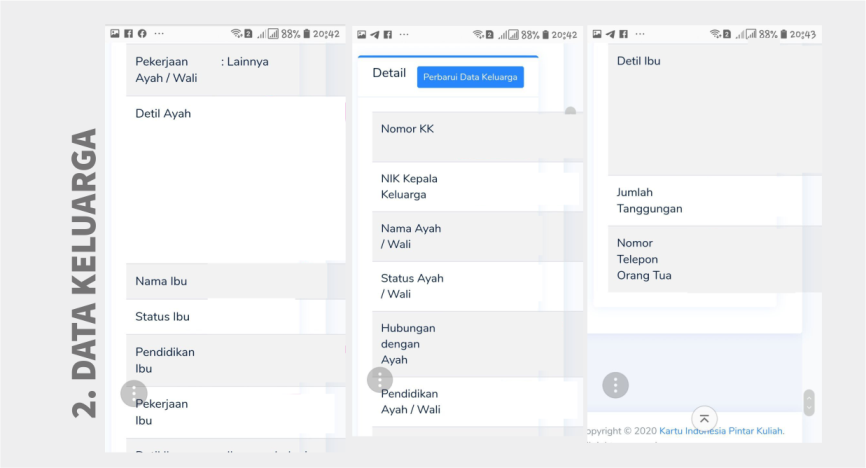
Task: Select the Detail heading tab
Action: pyautogui.click(x=389, y=73)
